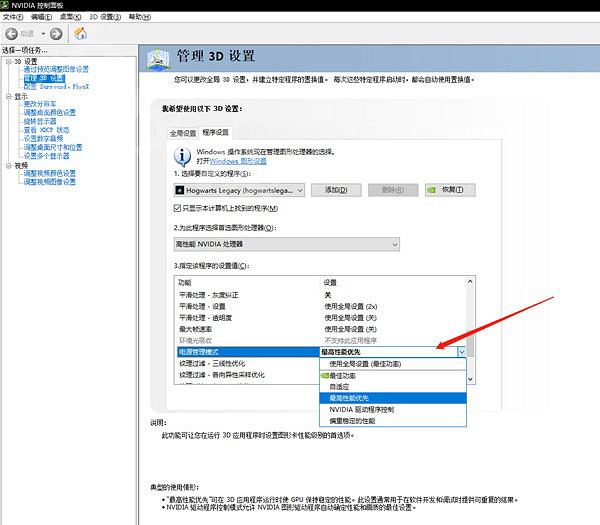600x525 pixels.
Task: Switch to the 全局设置 tab
Action: 183,132
